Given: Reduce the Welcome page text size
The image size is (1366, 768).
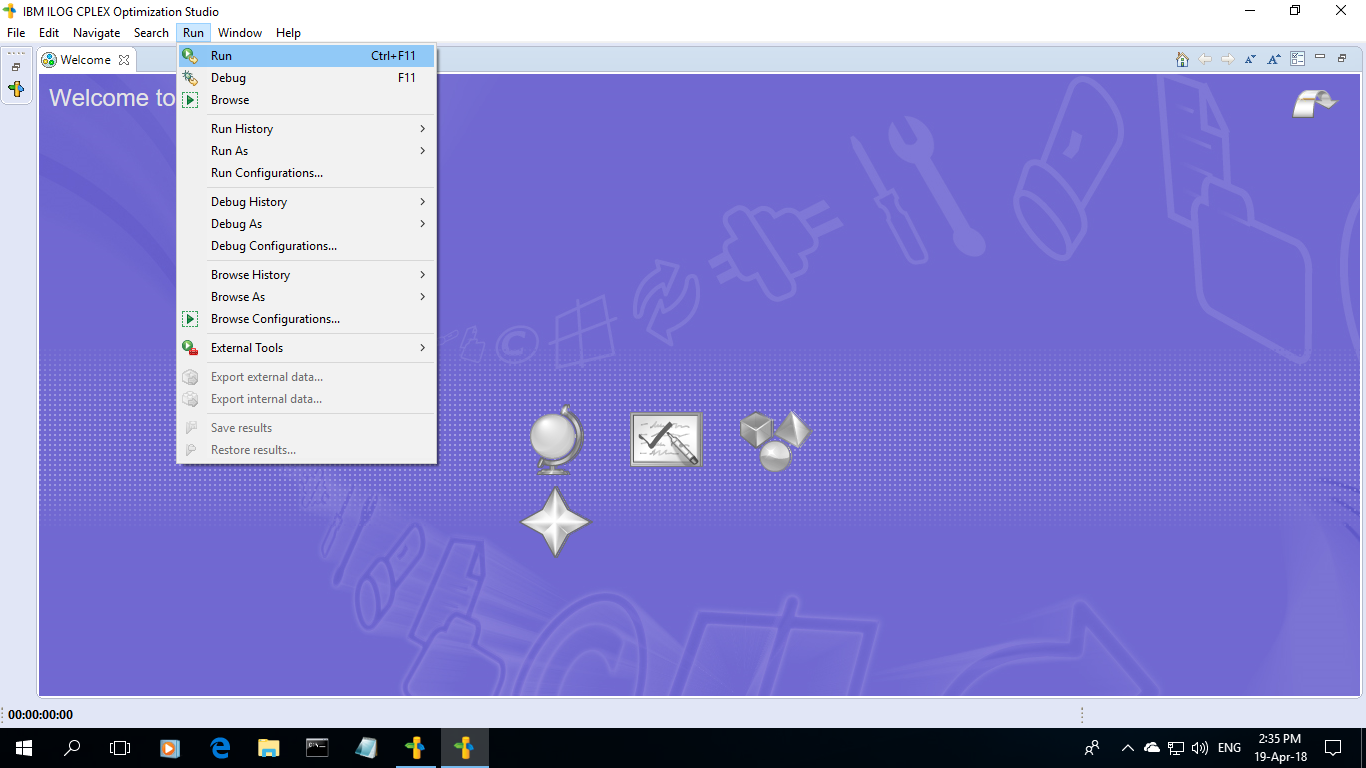Looking at the screenshot, I should pyautogui.click(x=1250, y=59).
